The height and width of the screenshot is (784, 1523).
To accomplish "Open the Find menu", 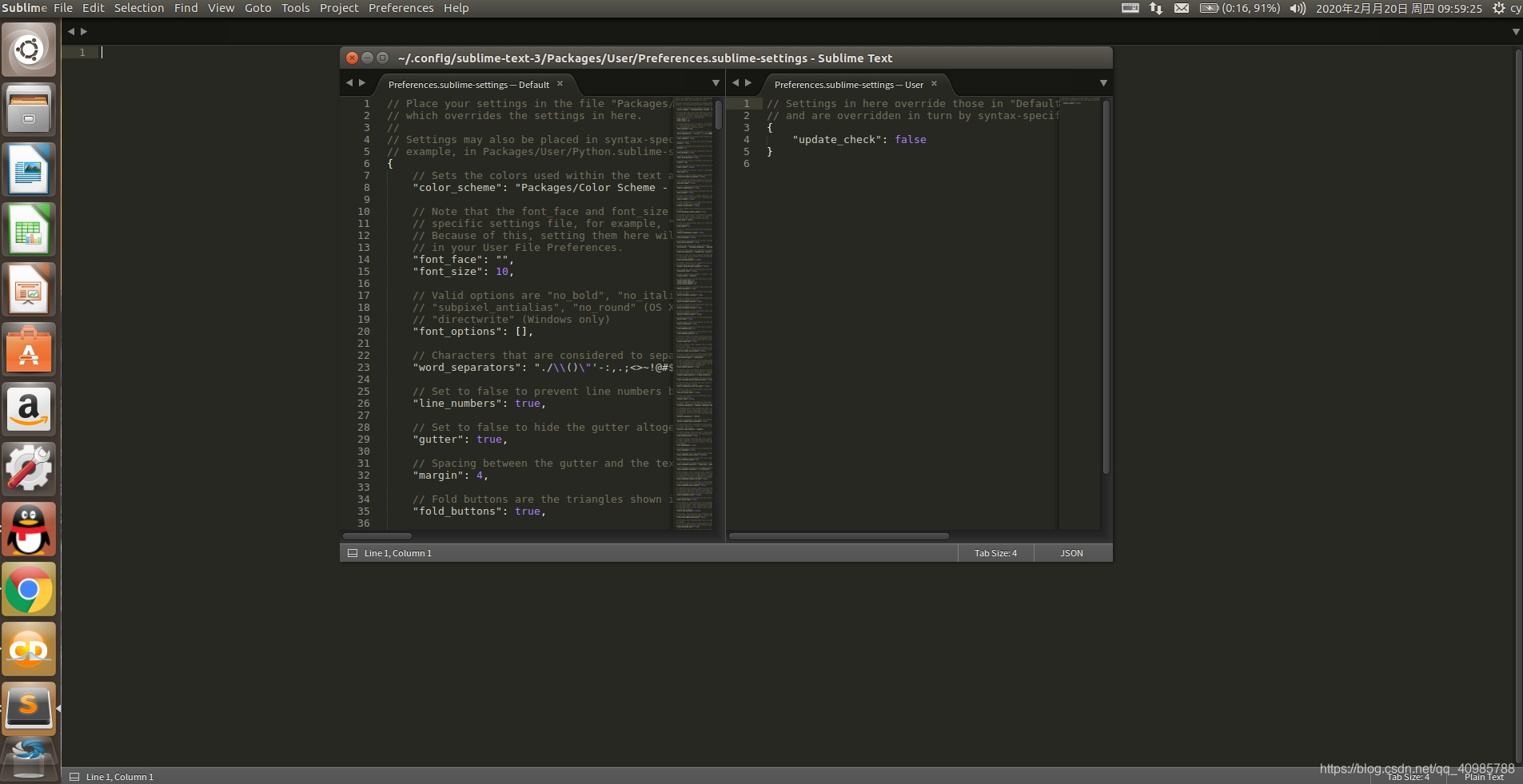I will 186,8.
